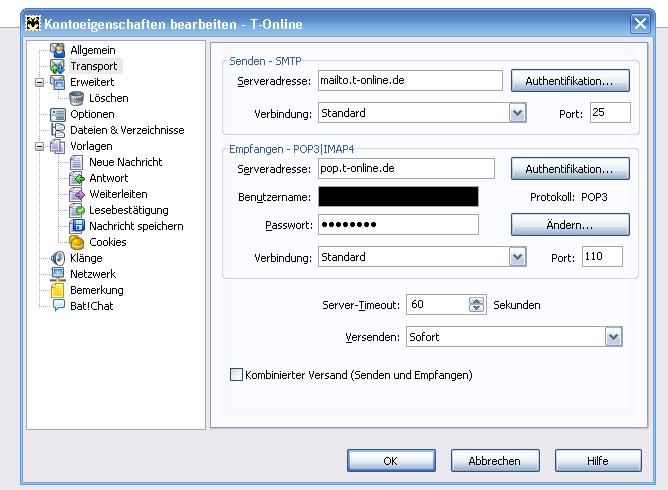Select Nachricht speichern entry
This screenshot has height=490, width=668.
136,226
